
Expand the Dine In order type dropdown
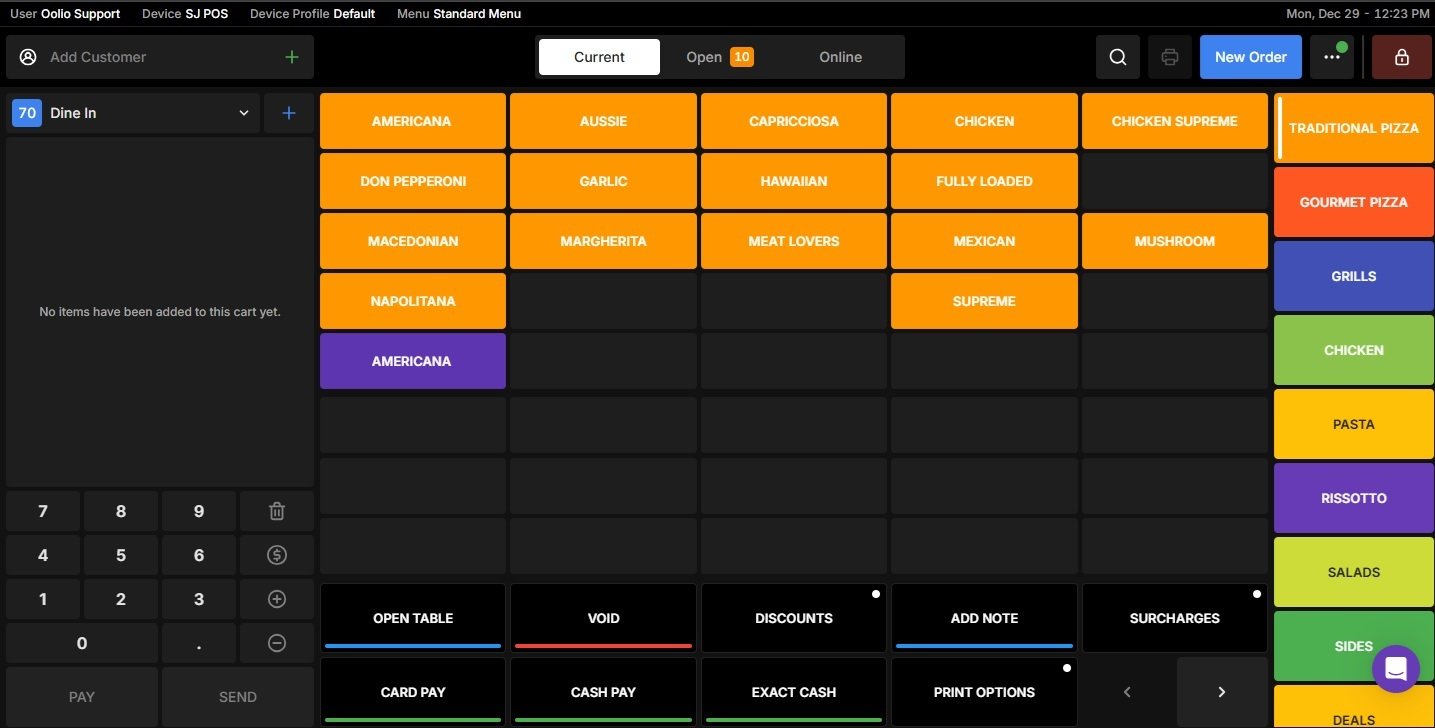[243, 113]
